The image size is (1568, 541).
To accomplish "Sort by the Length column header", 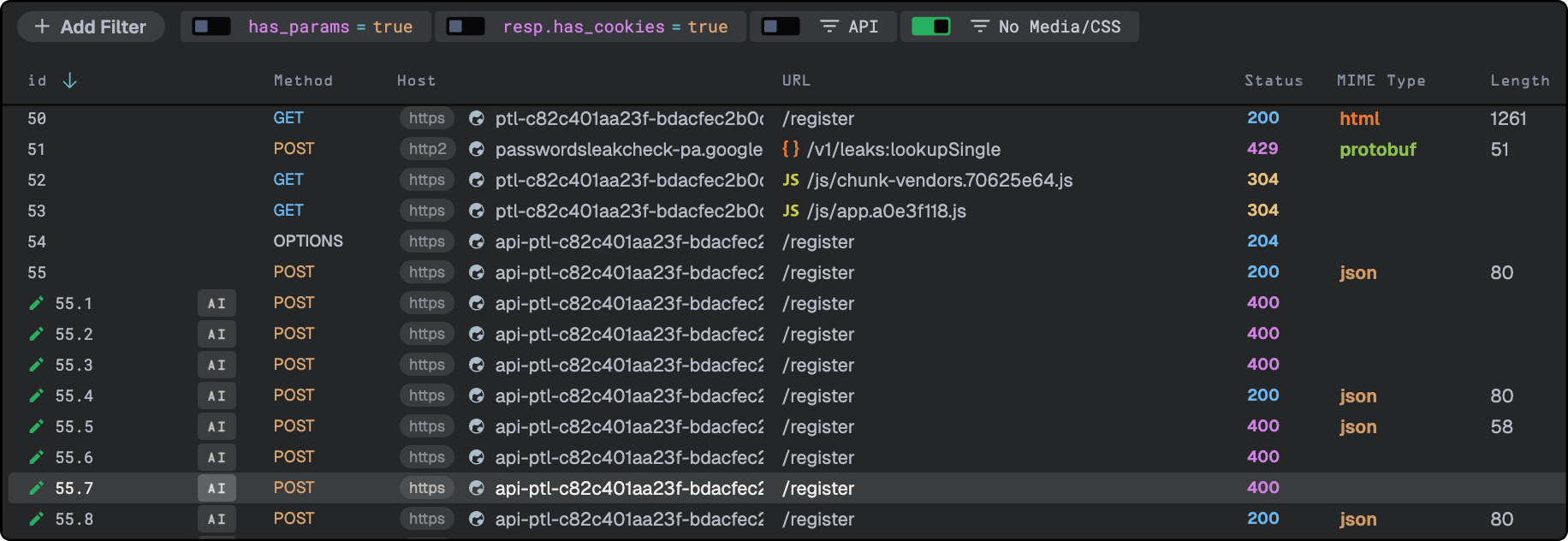I will (1519, 80).
